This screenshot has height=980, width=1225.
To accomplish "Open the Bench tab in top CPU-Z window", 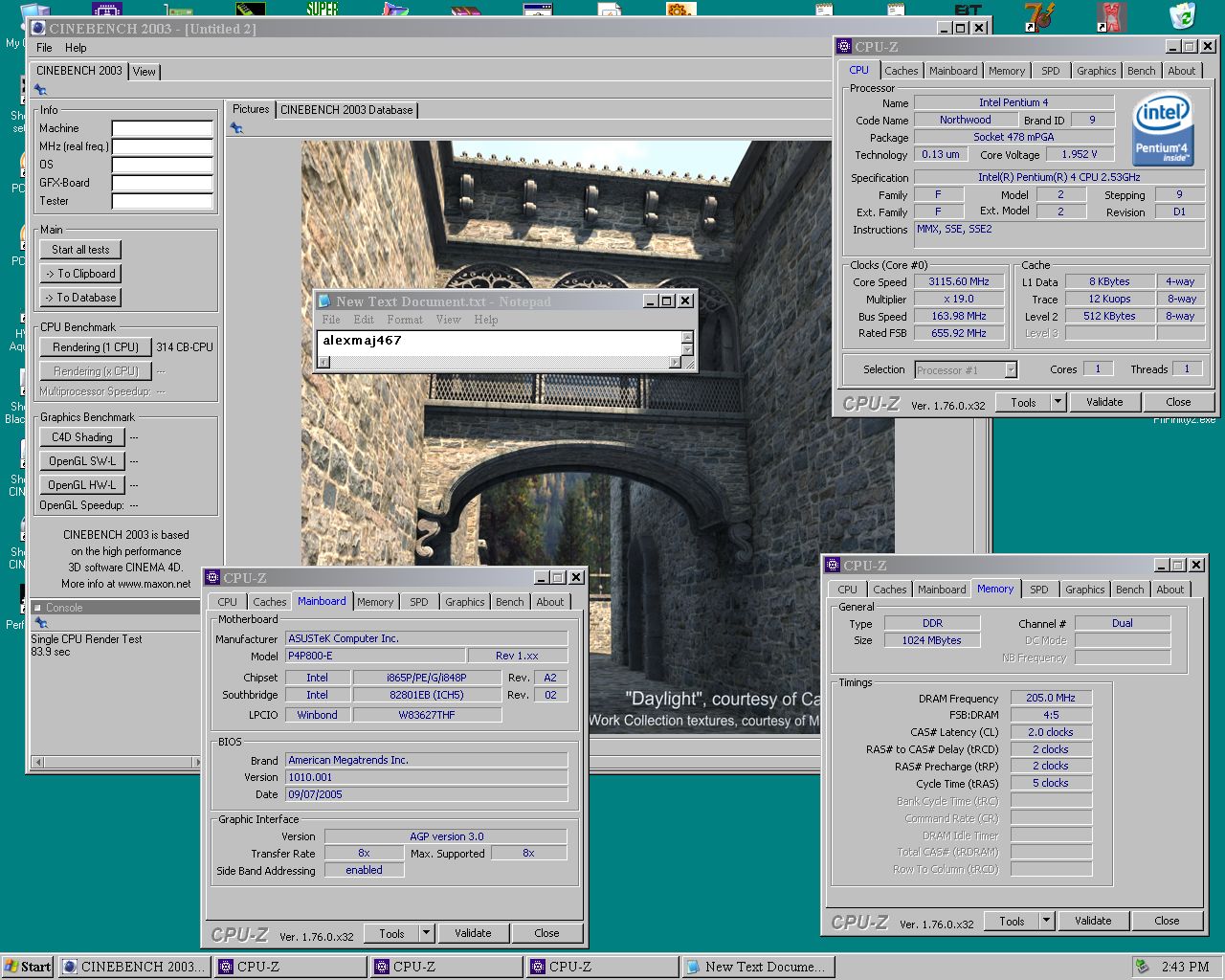I will (x=1141, y=71).
